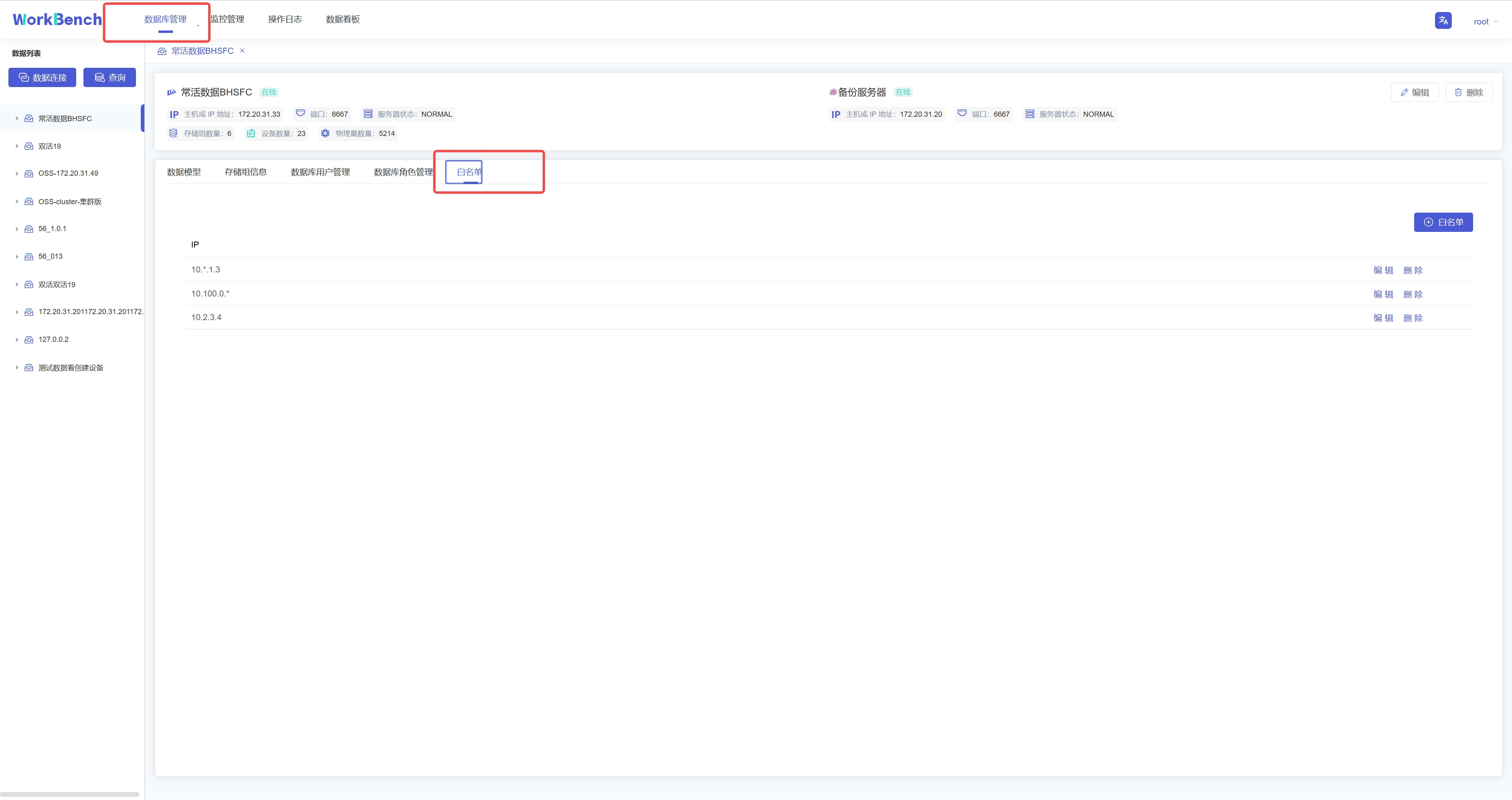The height and width of the screenshot is (800, 1512).
Task: Click the 设备数量 device count icon
Action: coord(251,133)
